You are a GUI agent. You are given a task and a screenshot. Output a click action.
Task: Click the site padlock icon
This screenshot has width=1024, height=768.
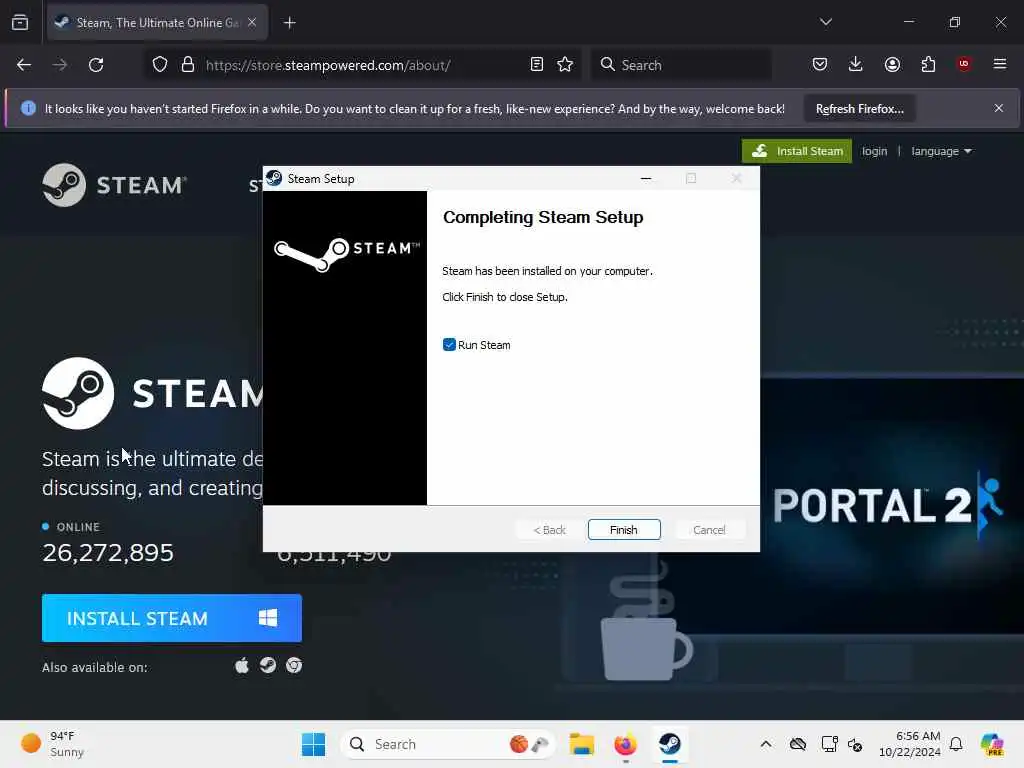click(188, 65)
